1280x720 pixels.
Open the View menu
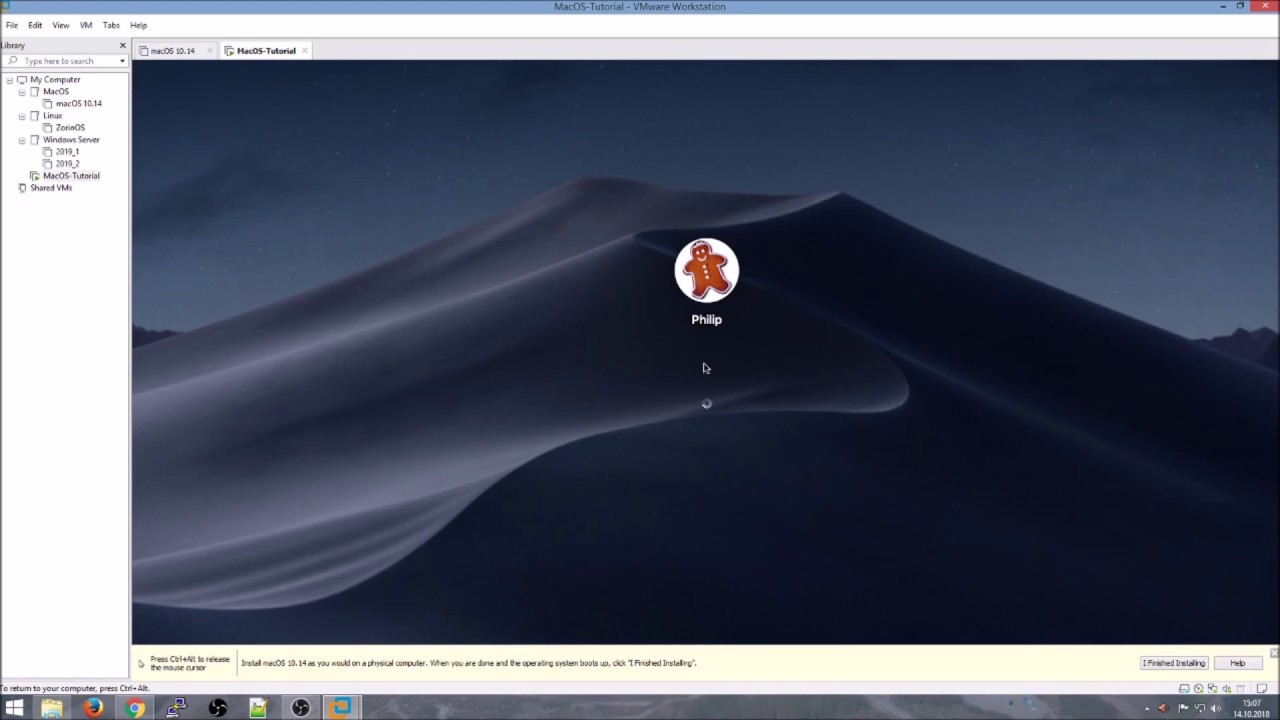pos(61,25)
